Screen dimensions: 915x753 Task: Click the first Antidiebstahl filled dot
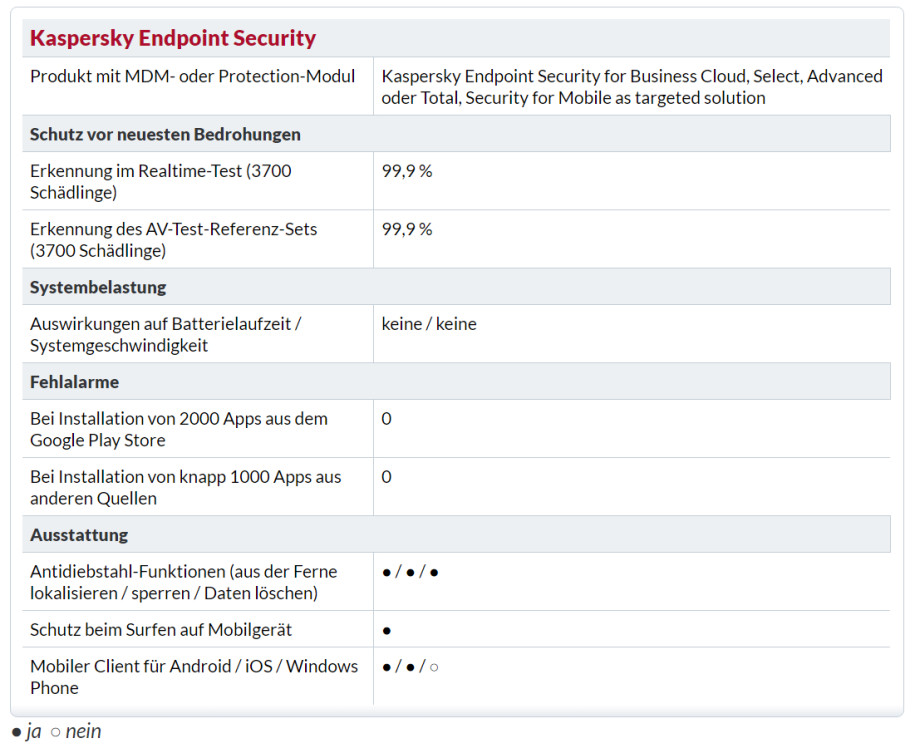point(386,573)
